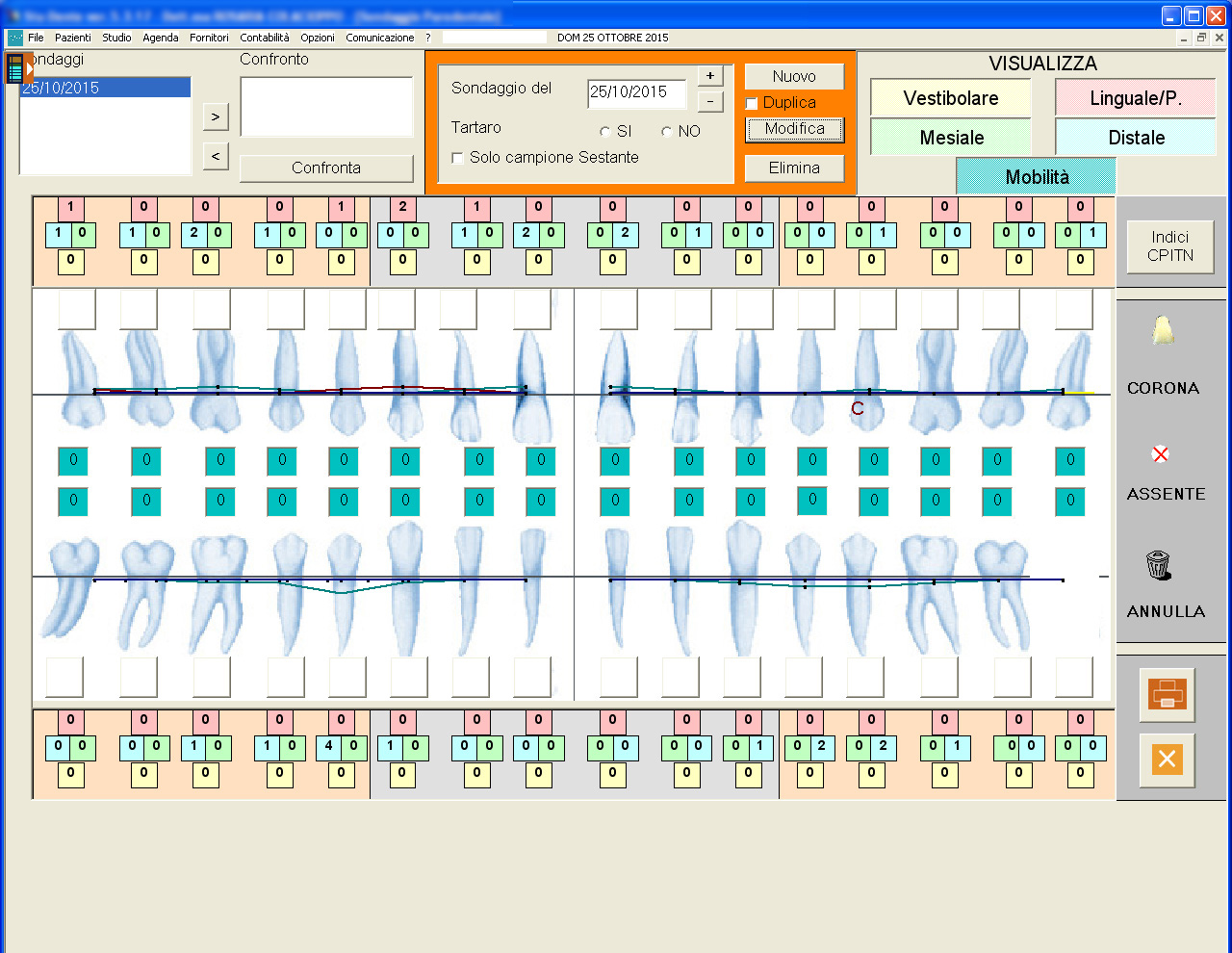Switch view to Linguale/P.
Image resolution: width=1232 pixels, height=953 pixels.
pyautogui.click(x=1136, y=98)
